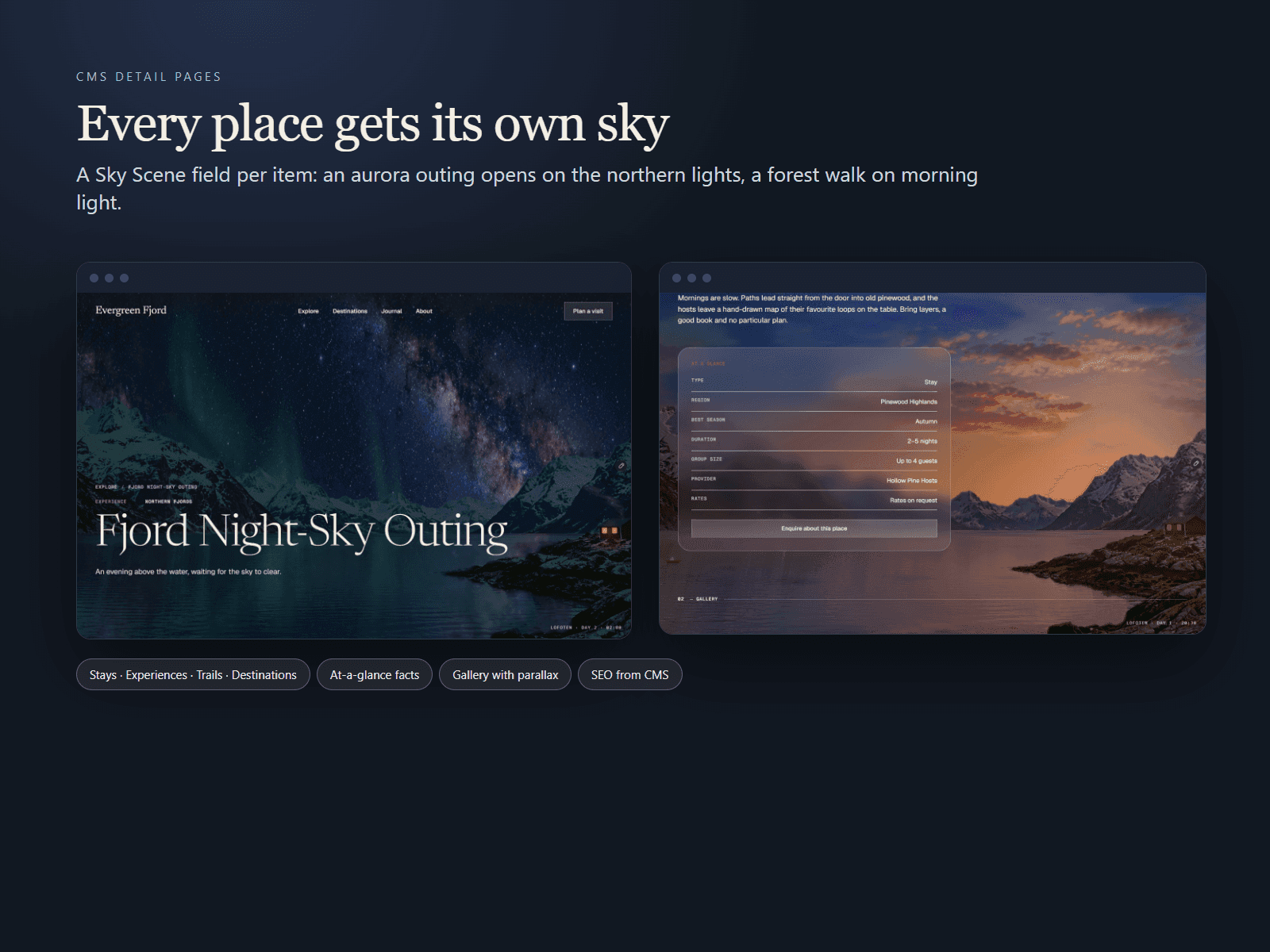
Task: Click the Up to 4 guests value
Action: 916,461
